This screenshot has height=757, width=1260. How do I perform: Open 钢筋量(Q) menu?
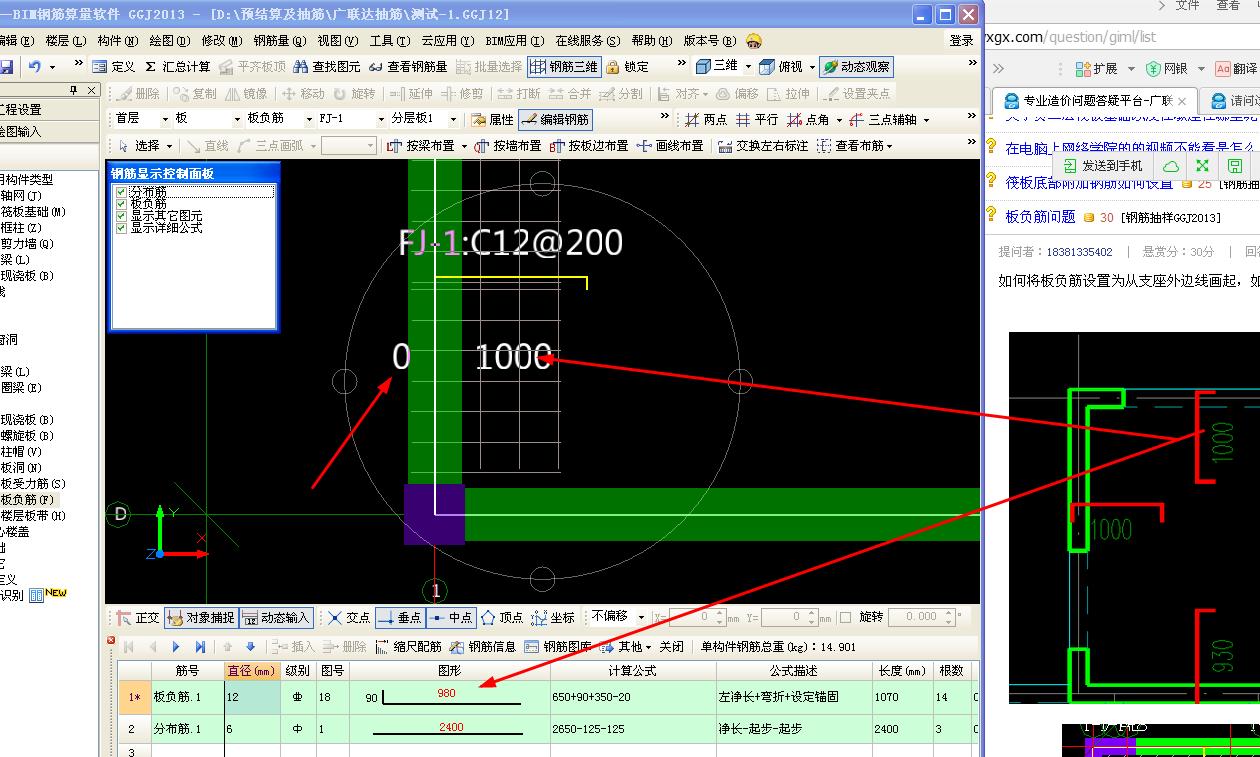point(279,41)
